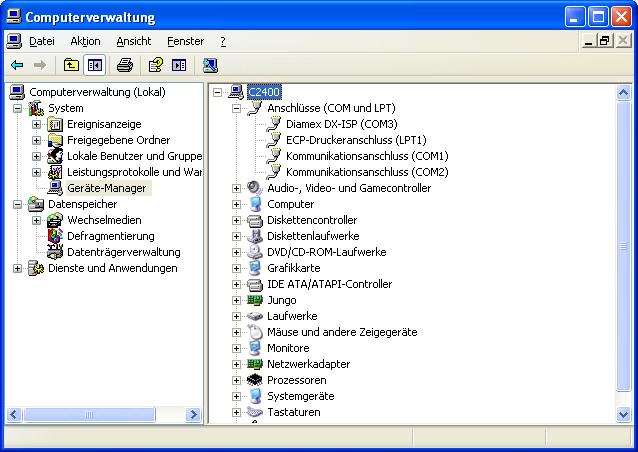Screen dimensions: 638x452
Task: Expand the Systemgeräte node
Action: click(236, 396)
